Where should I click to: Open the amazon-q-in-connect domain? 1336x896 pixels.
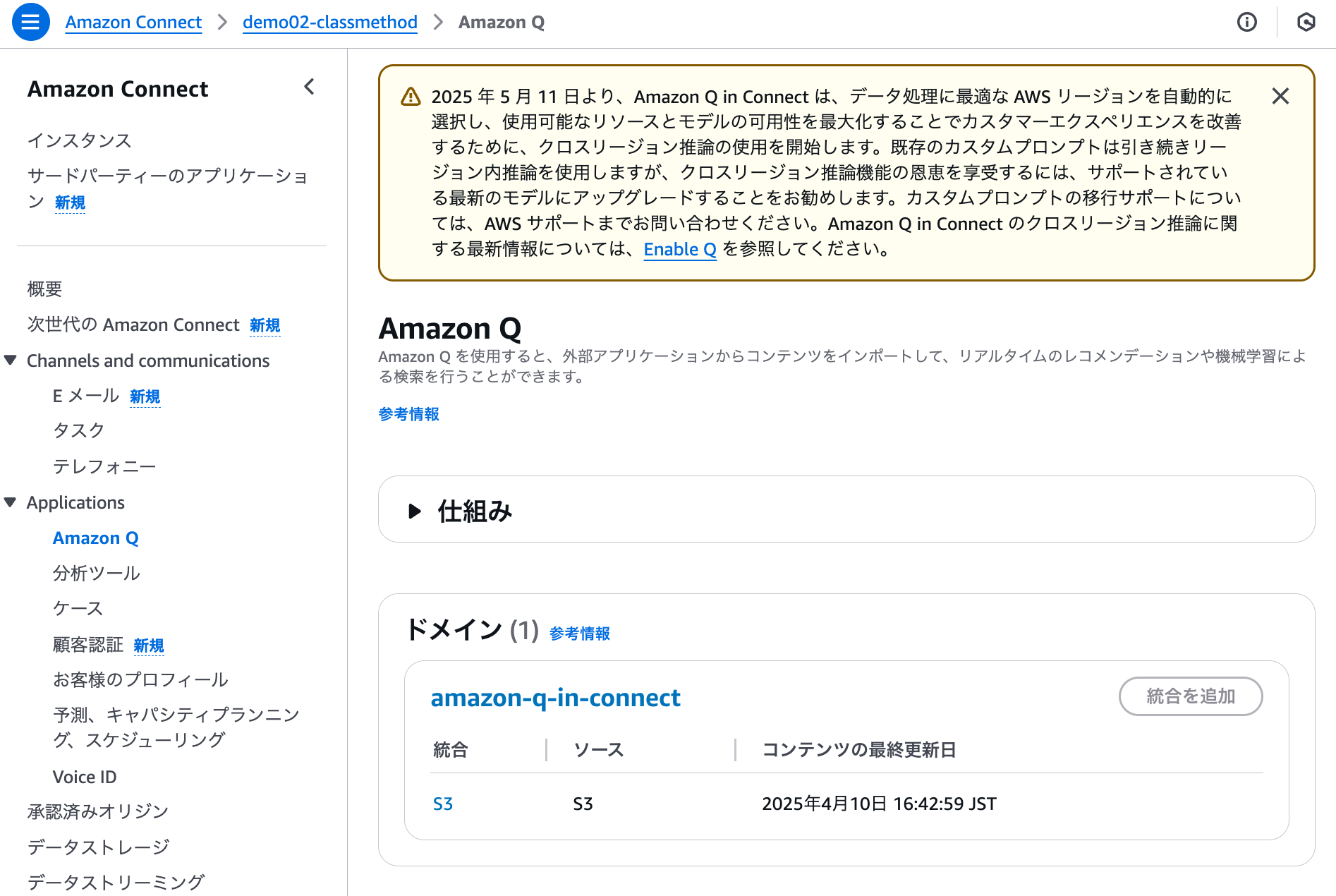[555, 698]
